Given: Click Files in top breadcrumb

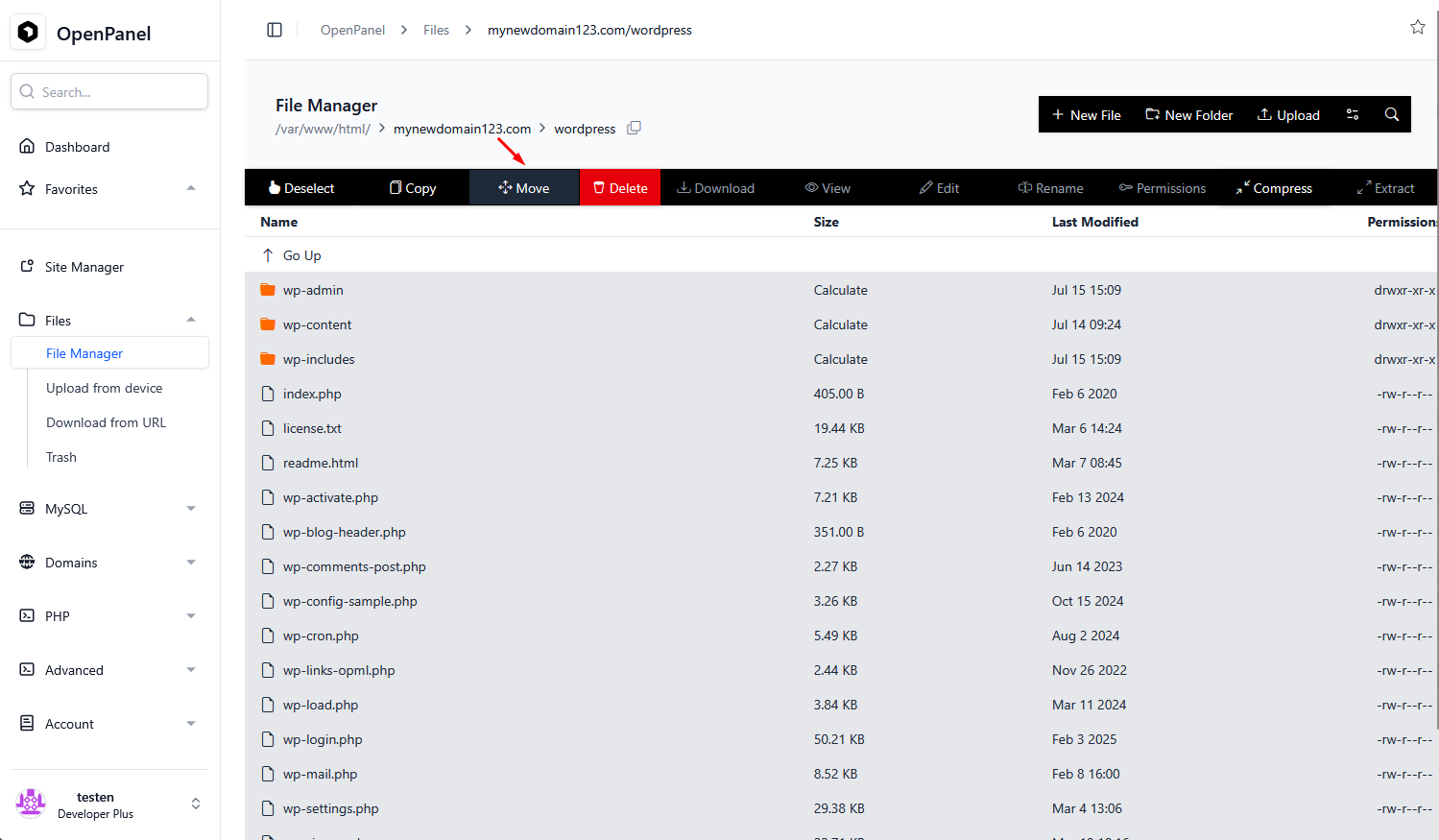Looking at the screenshot, I should pos(436,30).
